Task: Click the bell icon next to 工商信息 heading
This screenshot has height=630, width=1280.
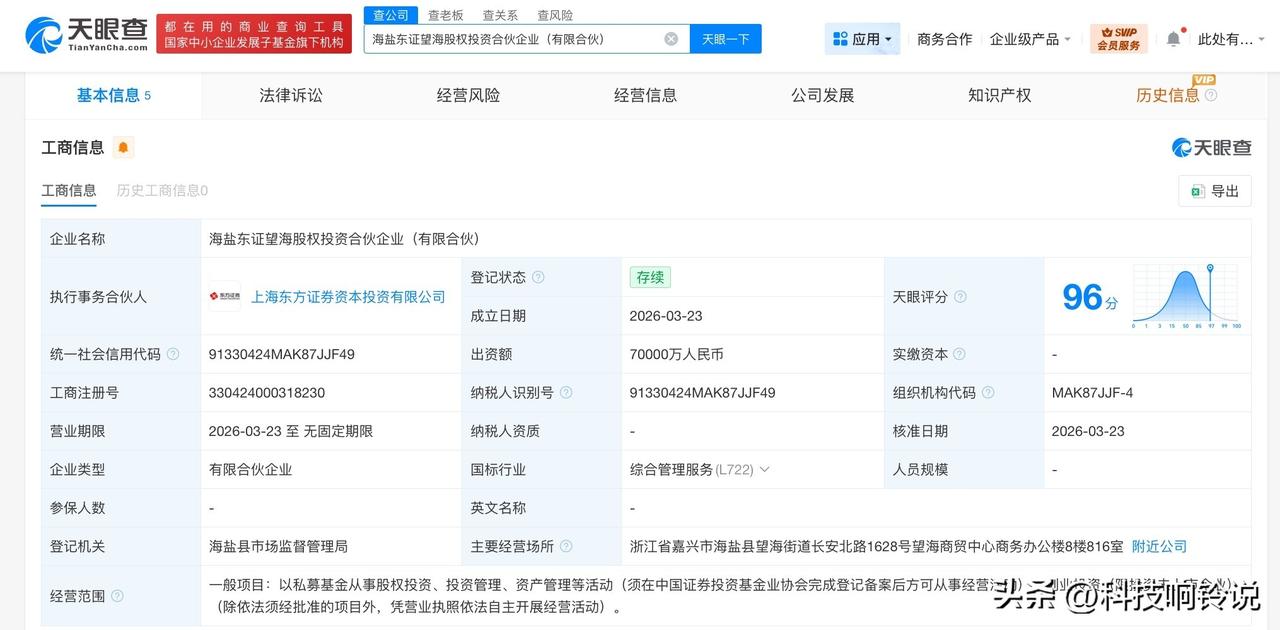Action: 123,147
